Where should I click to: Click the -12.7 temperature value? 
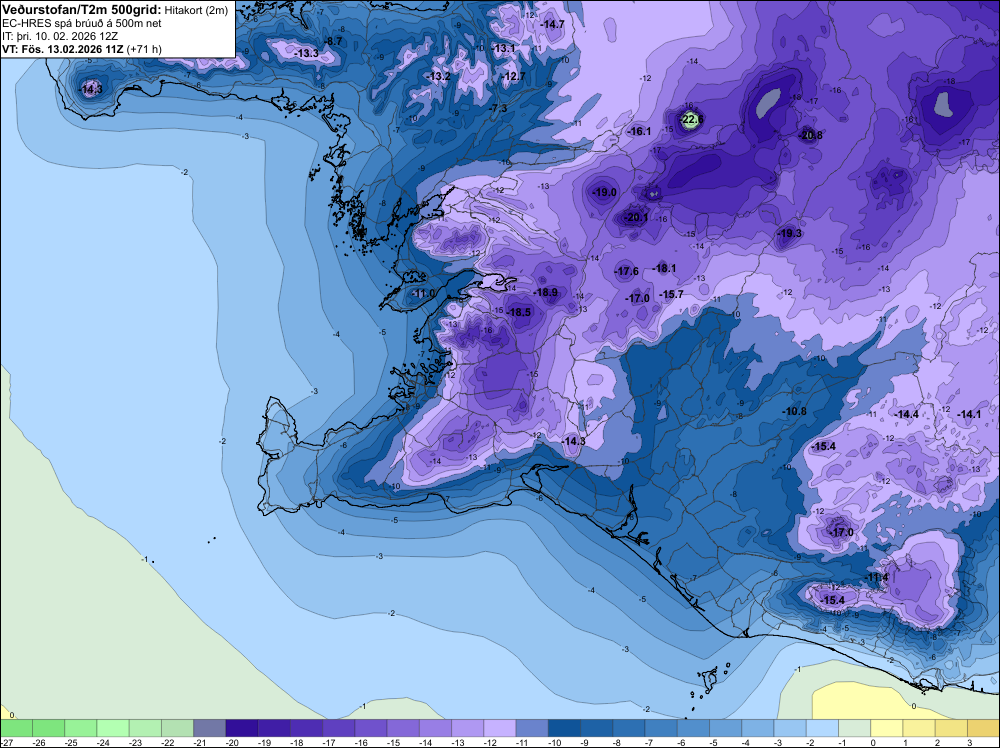514,77
